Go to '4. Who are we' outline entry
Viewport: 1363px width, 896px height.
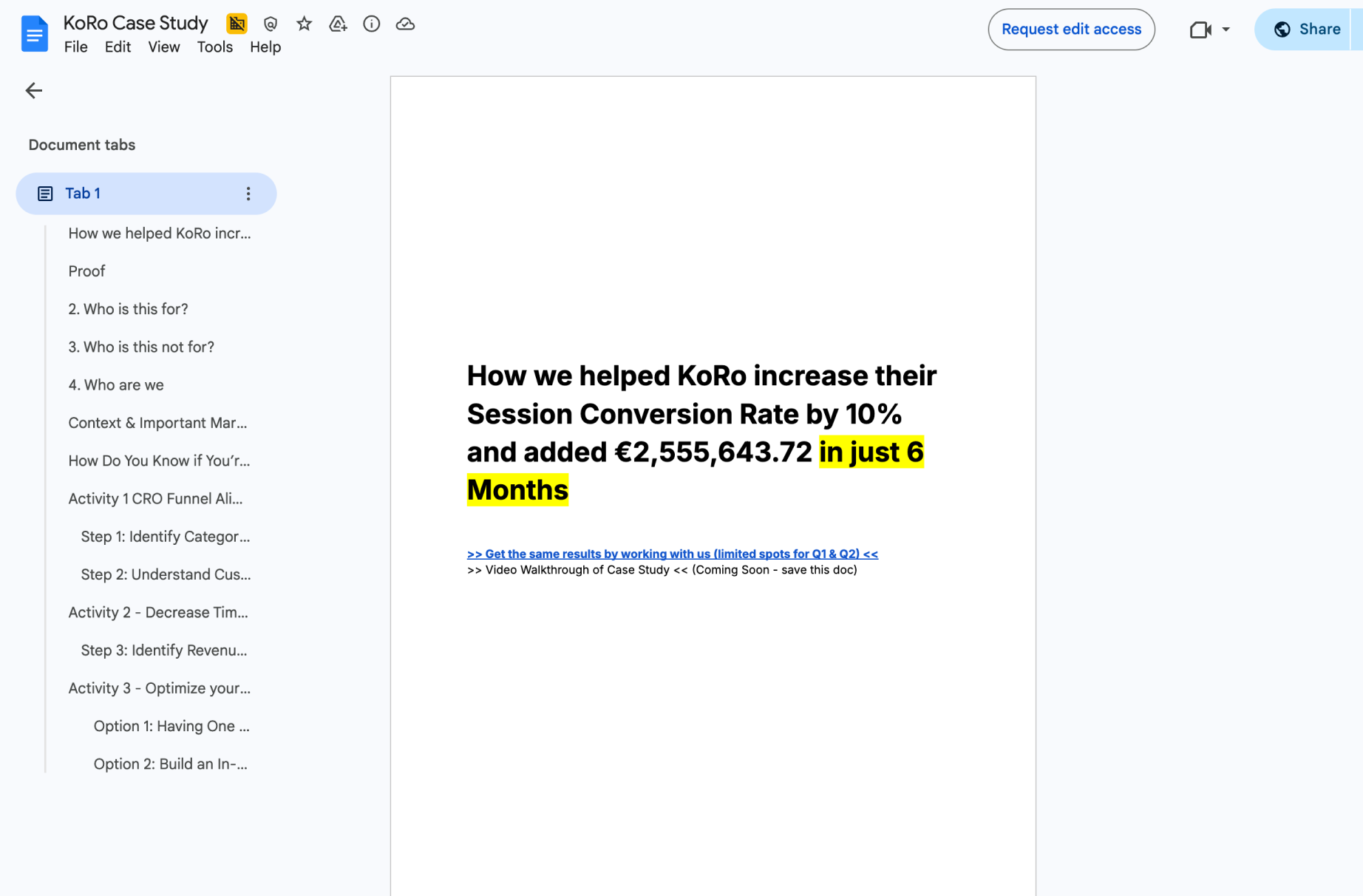coord(116,385)
